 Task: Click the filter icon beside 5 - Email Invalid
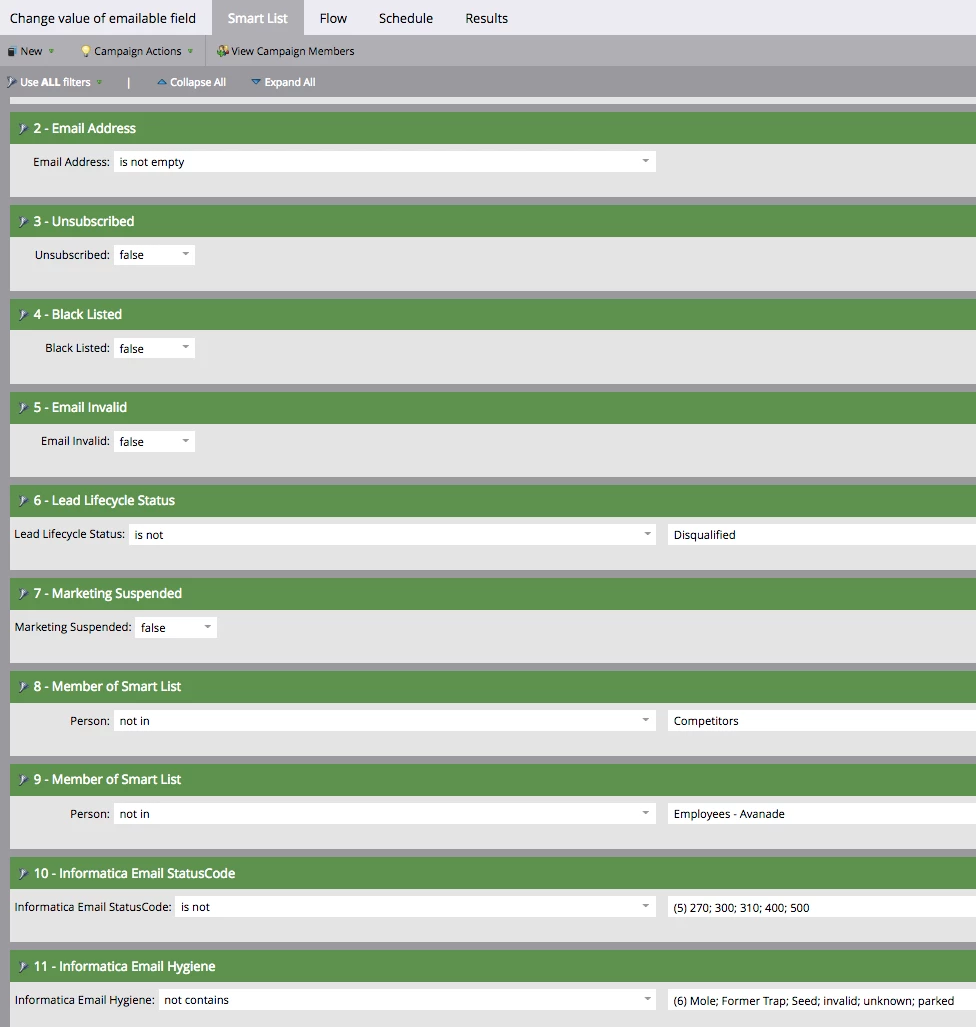pos(23,408)
